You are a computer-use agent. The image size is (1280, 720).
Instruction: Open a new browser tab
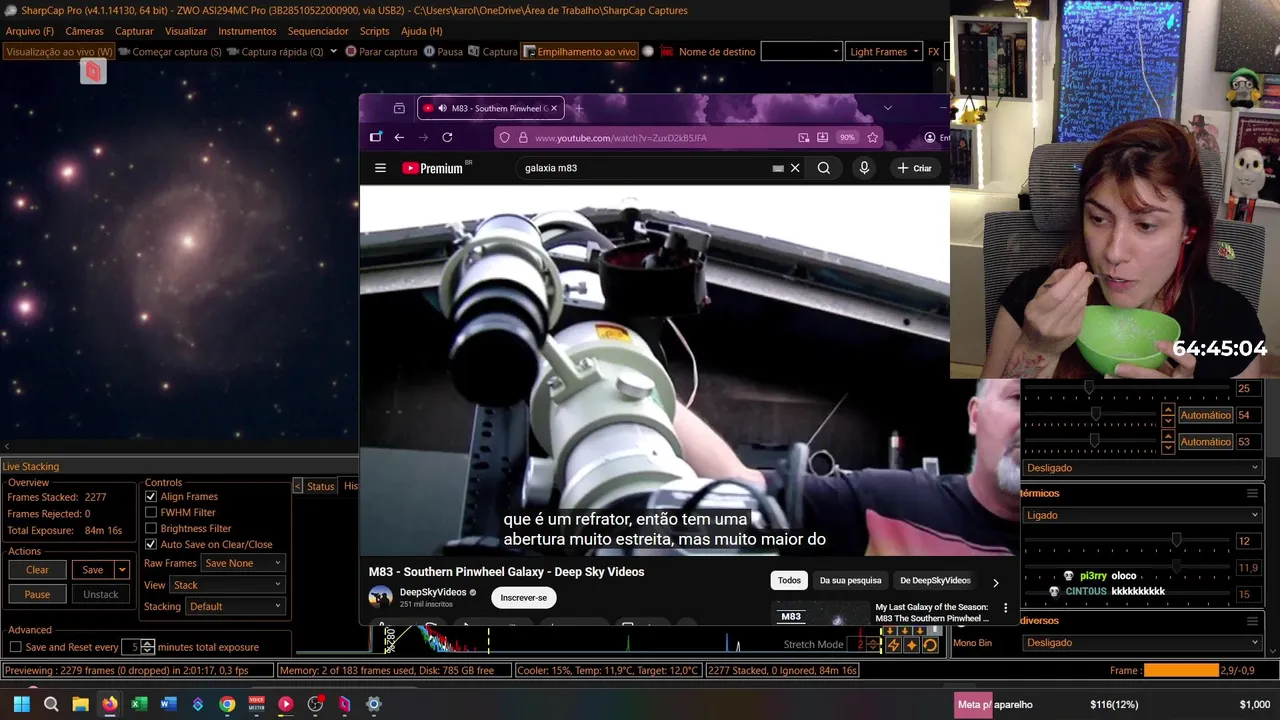point(579,108)
